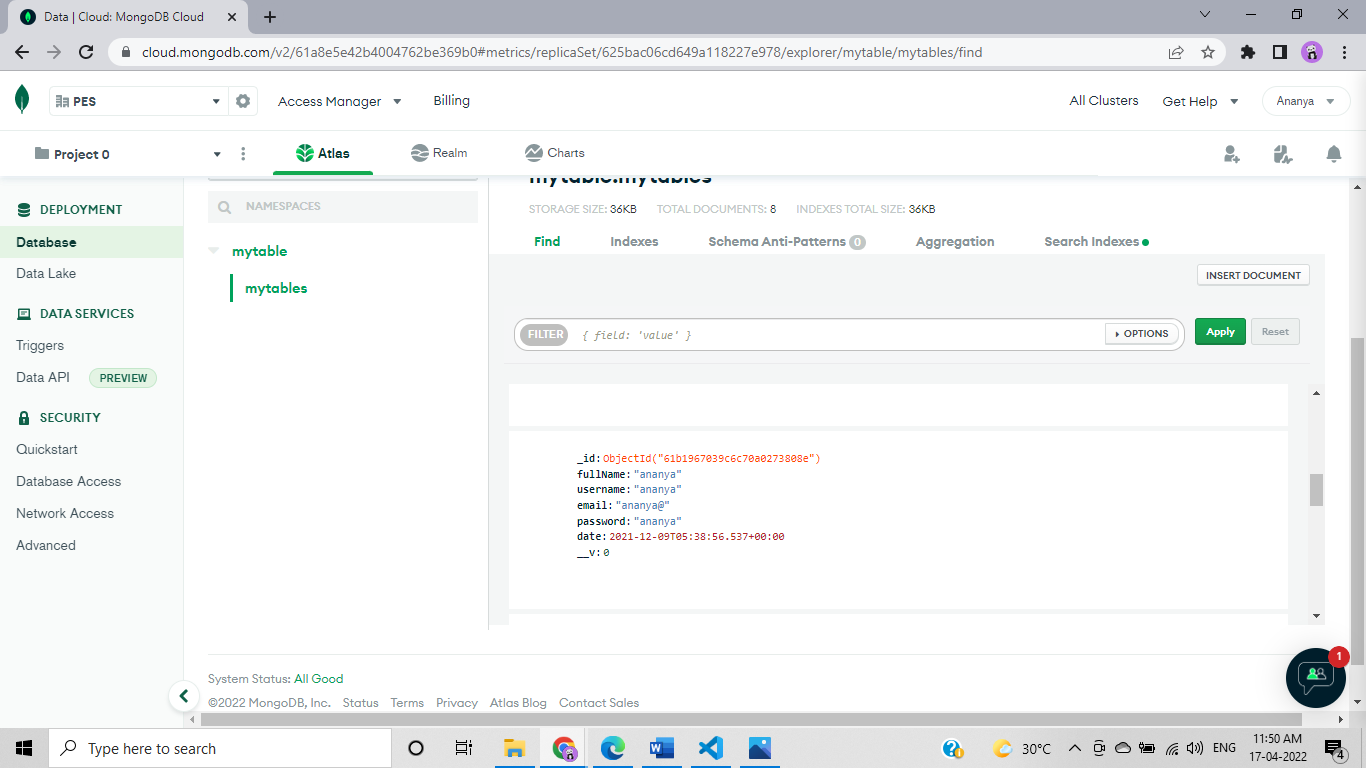Show hidden system tray icons
The image size is (1366, 768).
(x=1075, y=748)
